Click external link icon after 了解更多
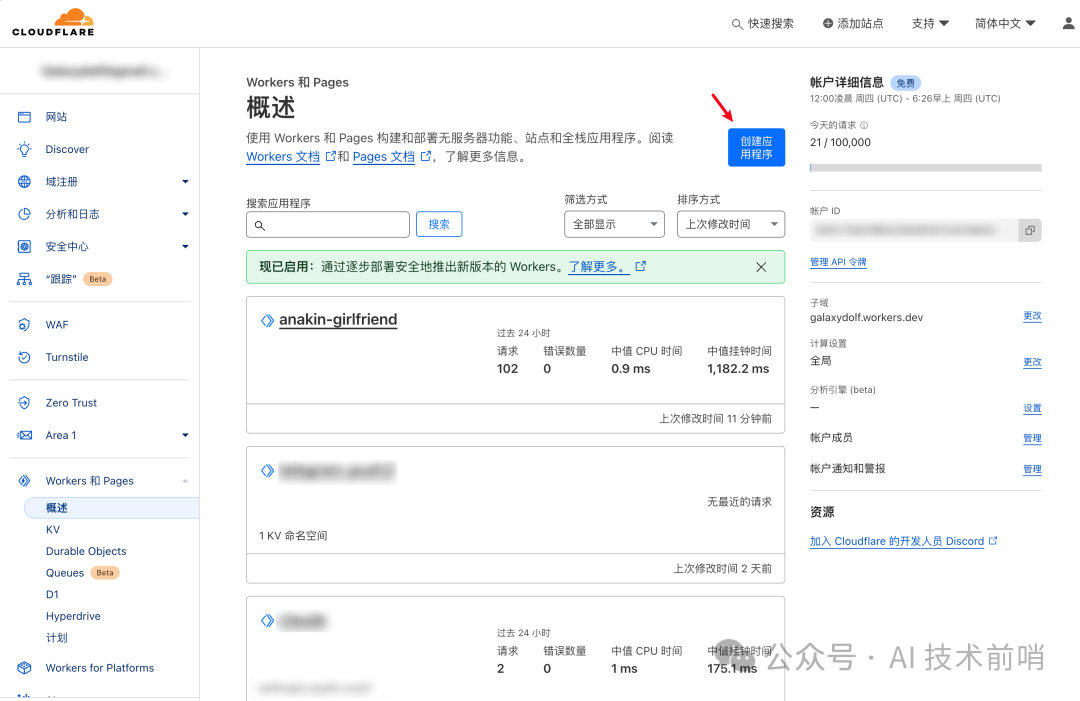This screenshot has height=701, width=1080. tap(641, 266)
